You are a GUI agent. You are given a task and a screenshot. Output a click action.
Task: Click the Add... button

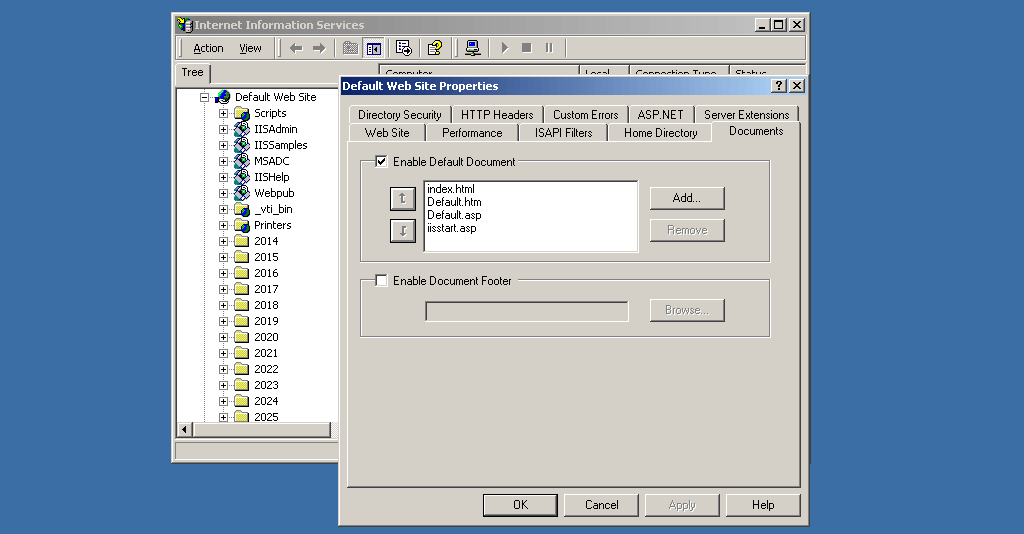click(x=687, y=198)
